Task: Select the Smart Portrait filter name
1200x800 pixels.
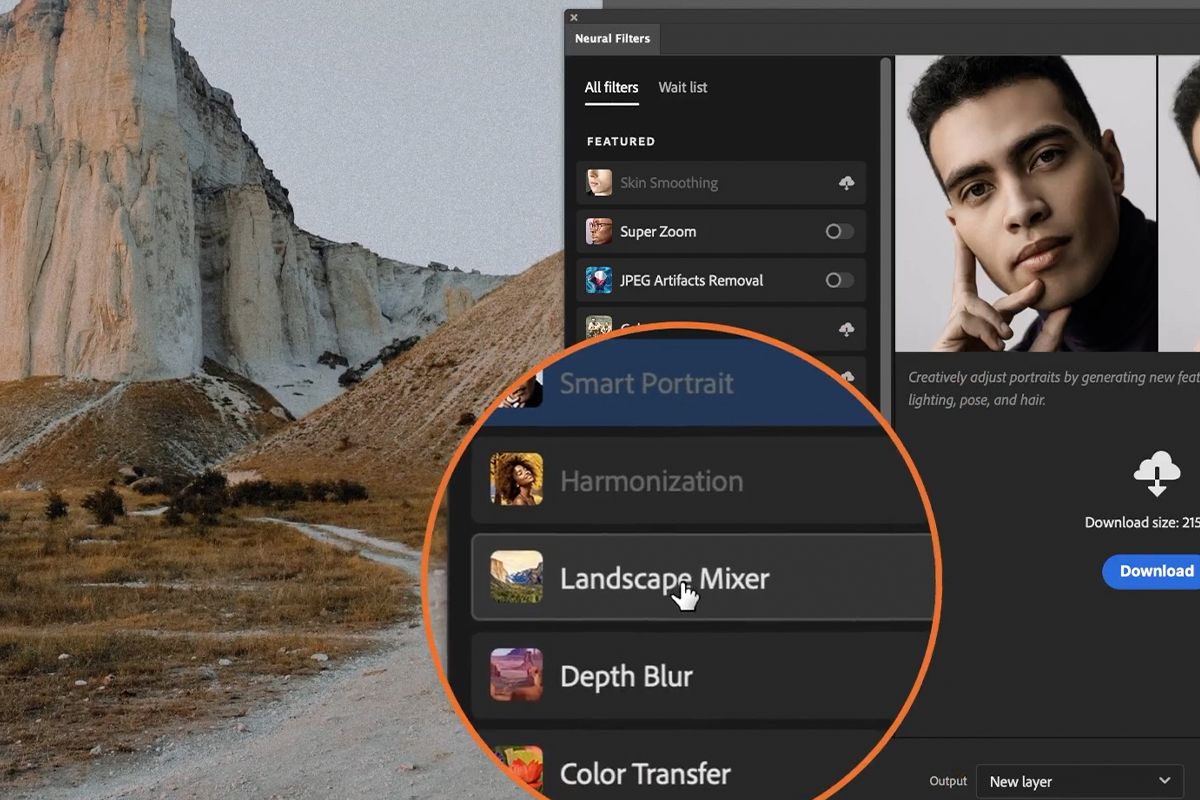Action: coord(646,384)
